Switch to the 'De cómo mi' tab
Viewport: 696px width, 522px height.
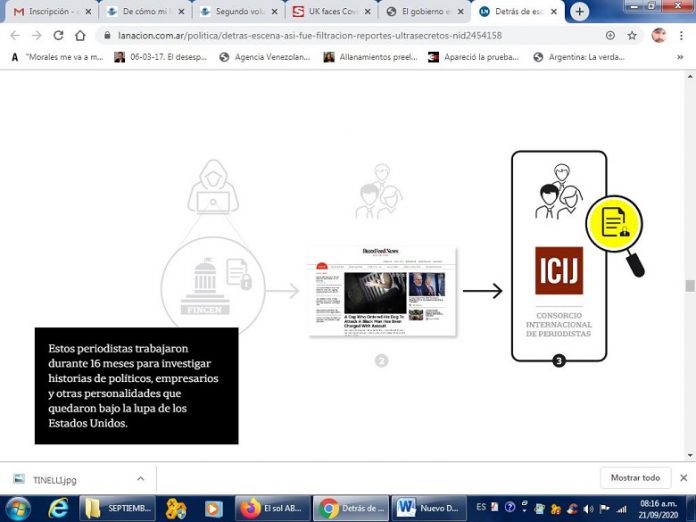click(x=147, y=12)
